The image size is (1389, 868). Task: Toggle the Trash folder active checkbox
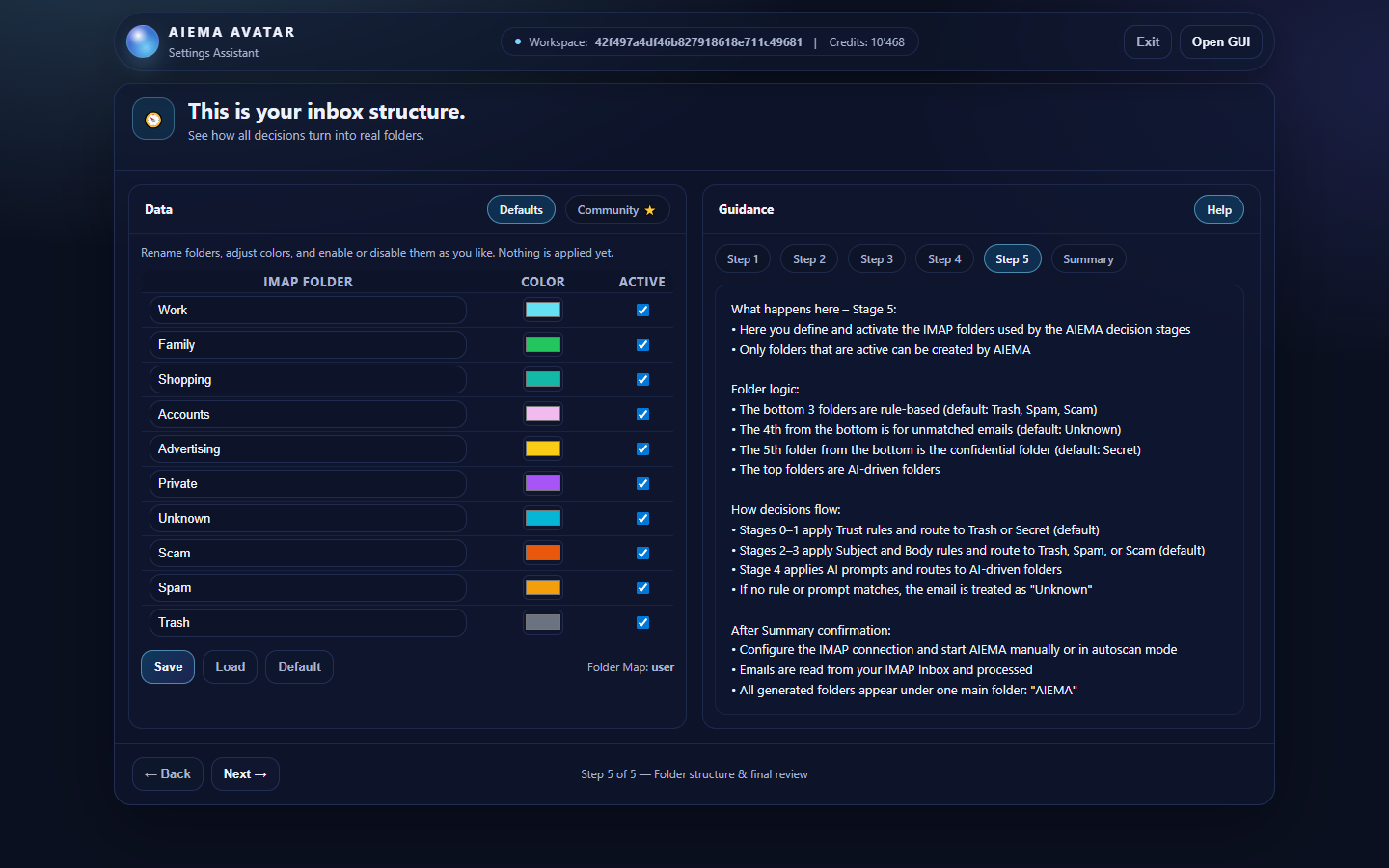[x=642, y=623]
